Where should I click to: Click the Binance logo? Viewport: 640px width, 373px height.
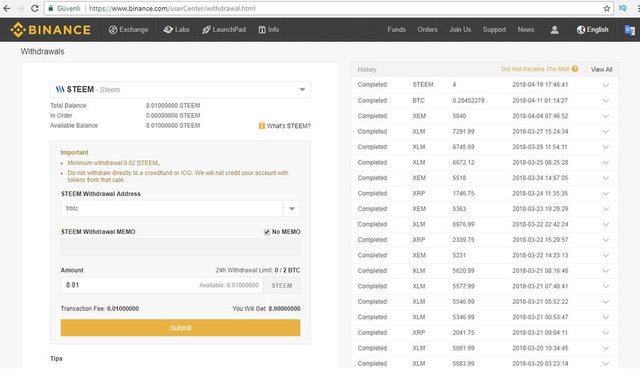coord(51,30)
